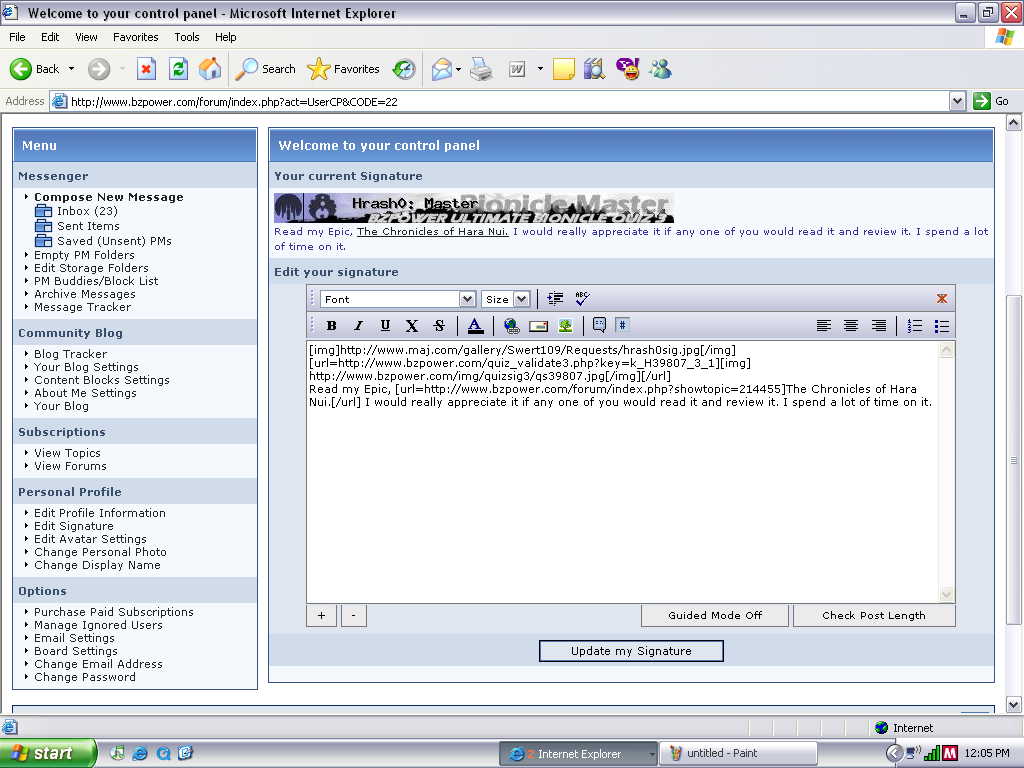Click the Windows Messenger toolbar icon
Screen dimensions: 1024x768
point(660,69)
